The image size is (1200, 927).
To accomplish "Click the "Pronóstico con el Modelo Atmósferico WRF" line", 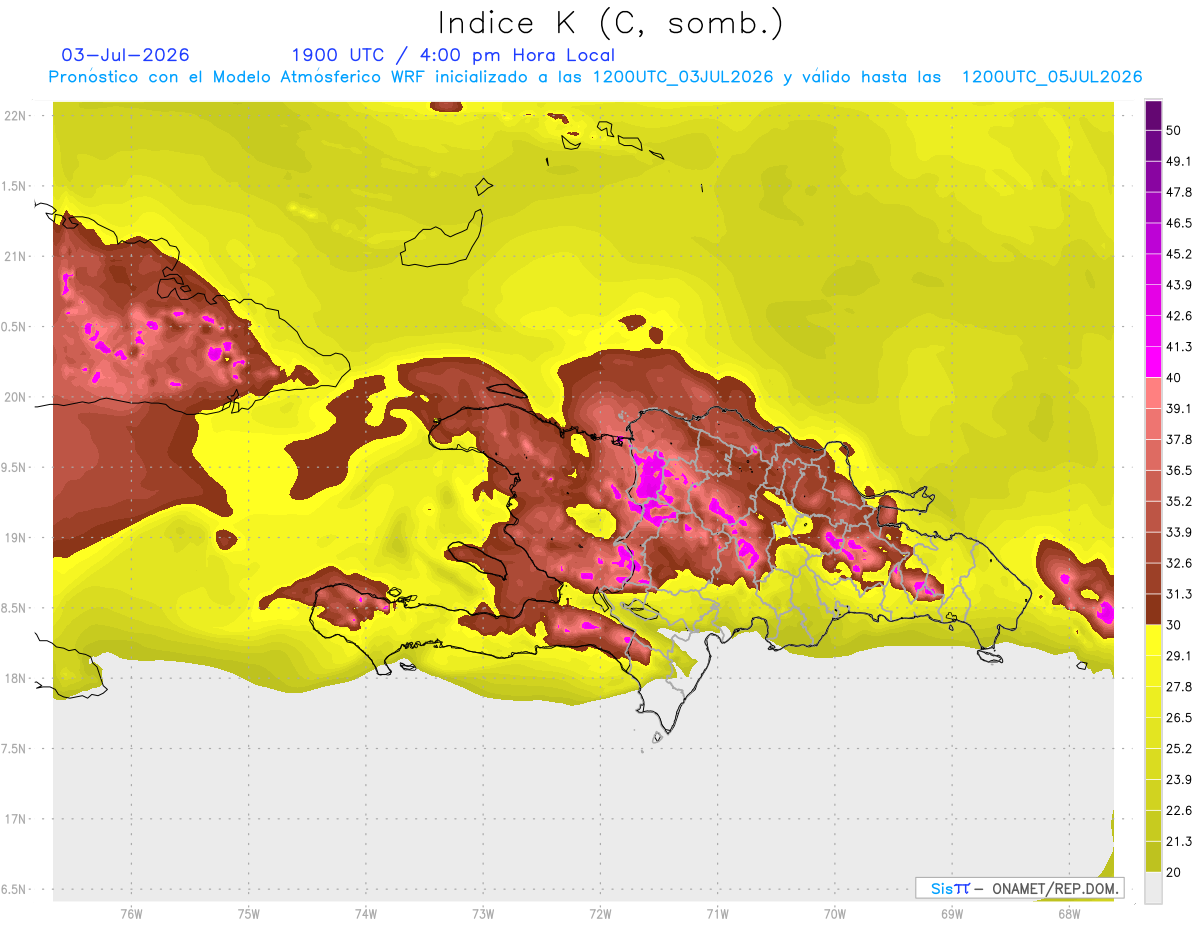I will click(595, 77).
